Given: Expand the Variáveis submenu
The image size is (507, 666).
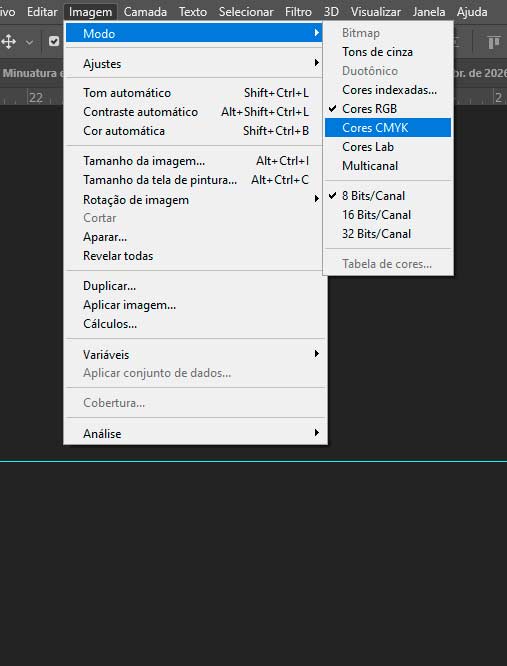Looking at the screenshot, I should coord(194,354).
